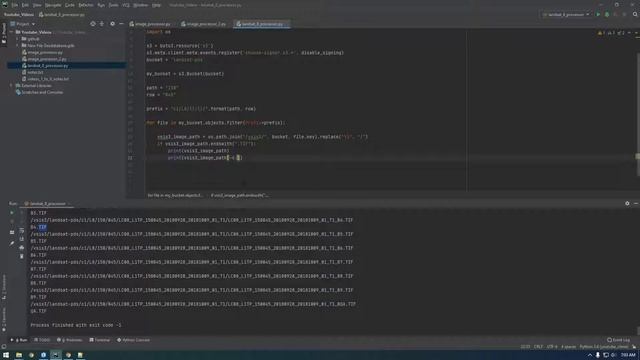Open the run configuration dropdown
The height and width of the screenshot is (360, 640).
coord(566,15)
